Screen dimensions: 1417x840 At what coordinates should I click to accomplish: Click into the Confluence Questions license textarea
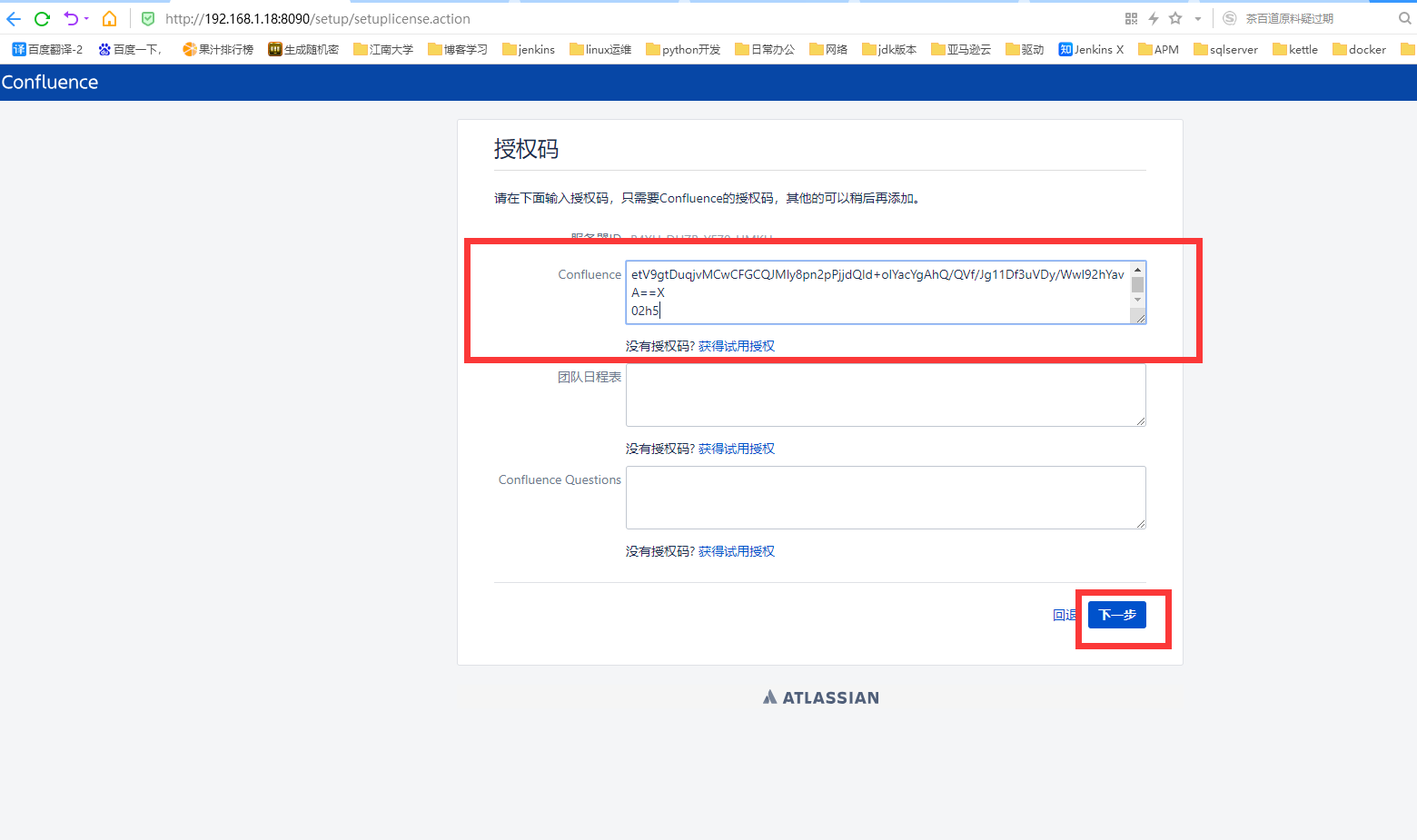tap(886, 498)
